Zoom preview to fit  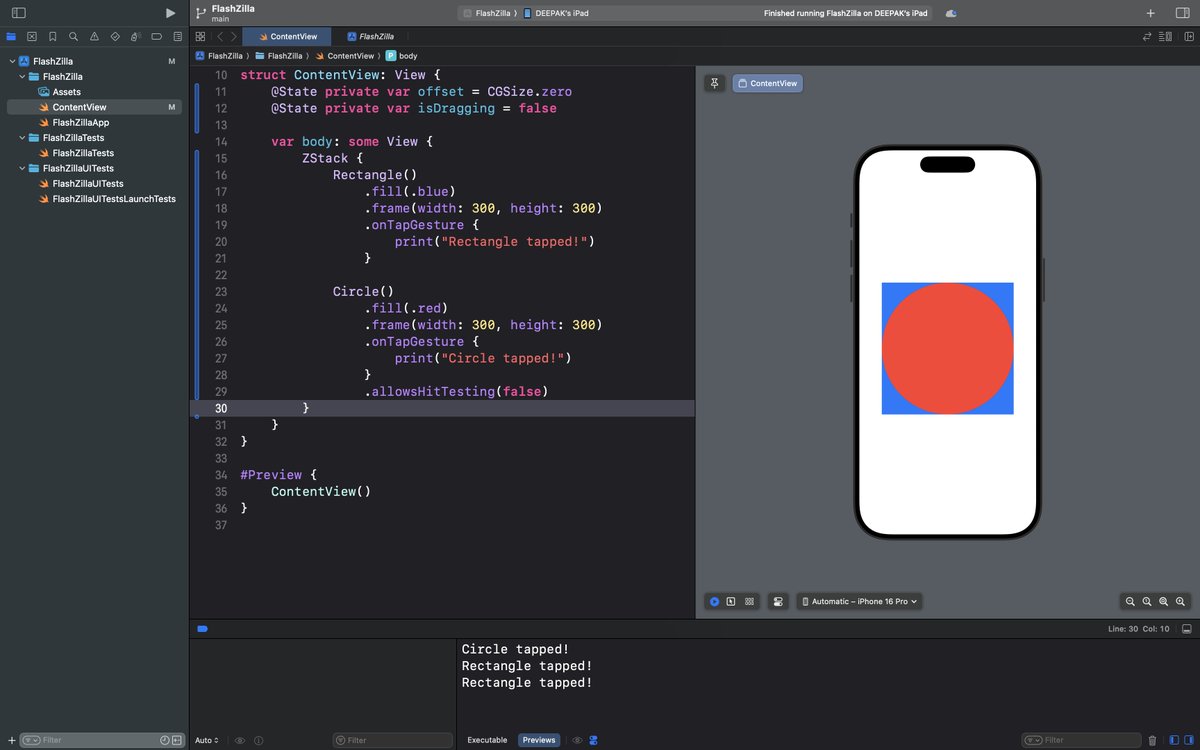tap(1164, 601)
